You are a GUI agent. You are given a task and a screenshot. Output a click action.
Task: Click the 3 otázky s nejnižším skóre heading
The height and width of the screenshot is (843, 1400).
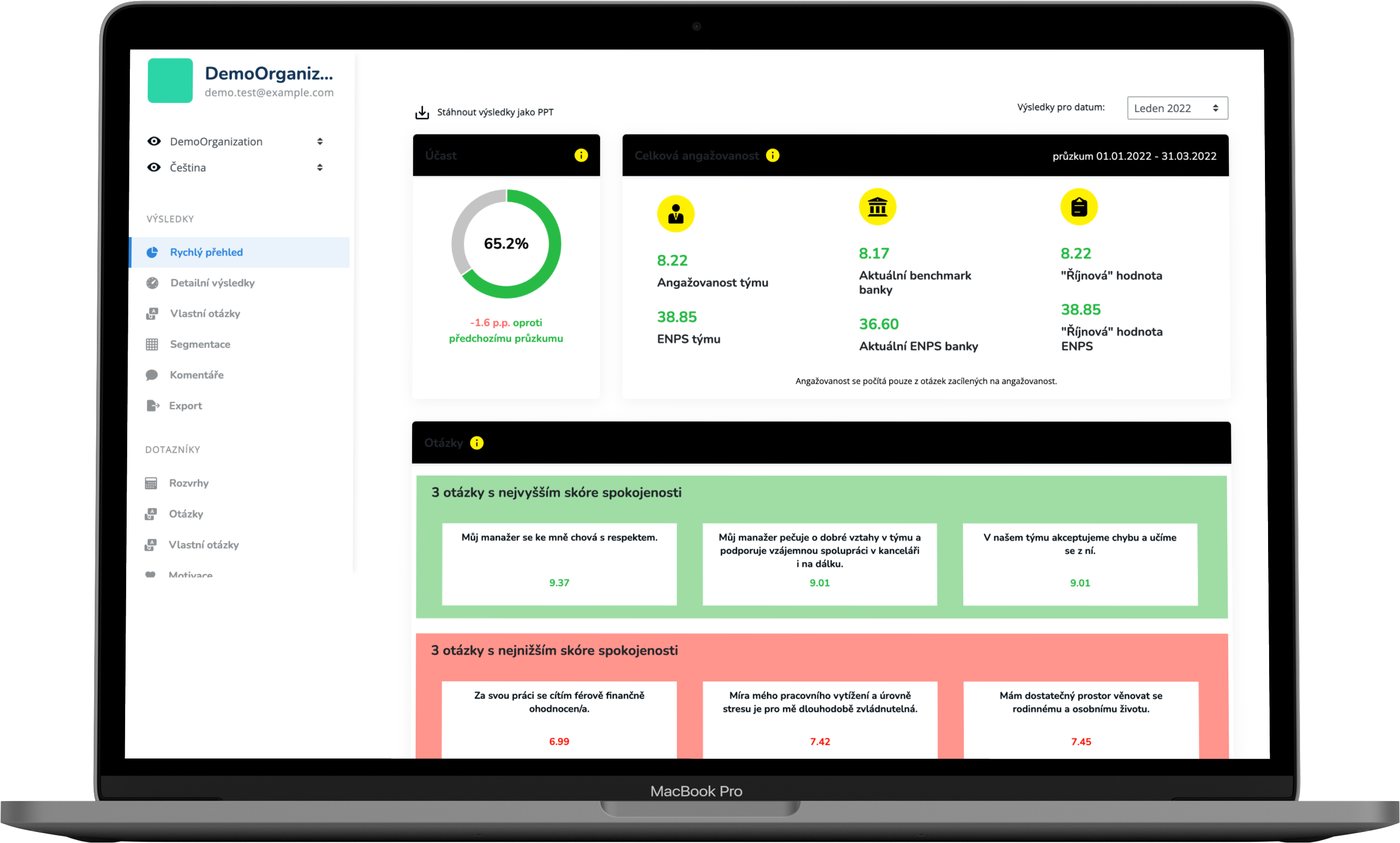[x=554, y=650]
